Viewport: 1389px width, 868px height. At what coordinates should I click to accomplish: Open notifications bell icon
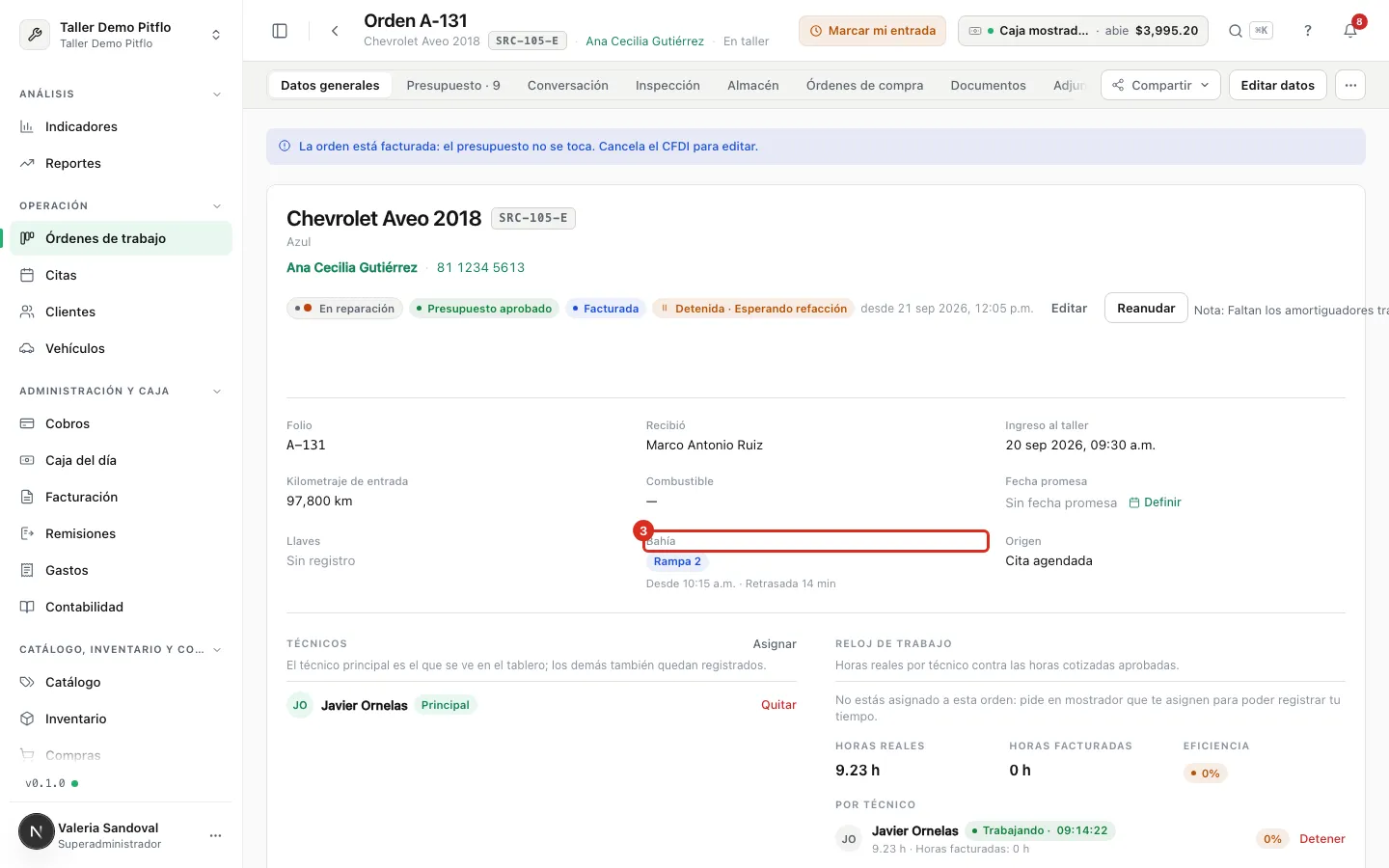pos(1350,31)
